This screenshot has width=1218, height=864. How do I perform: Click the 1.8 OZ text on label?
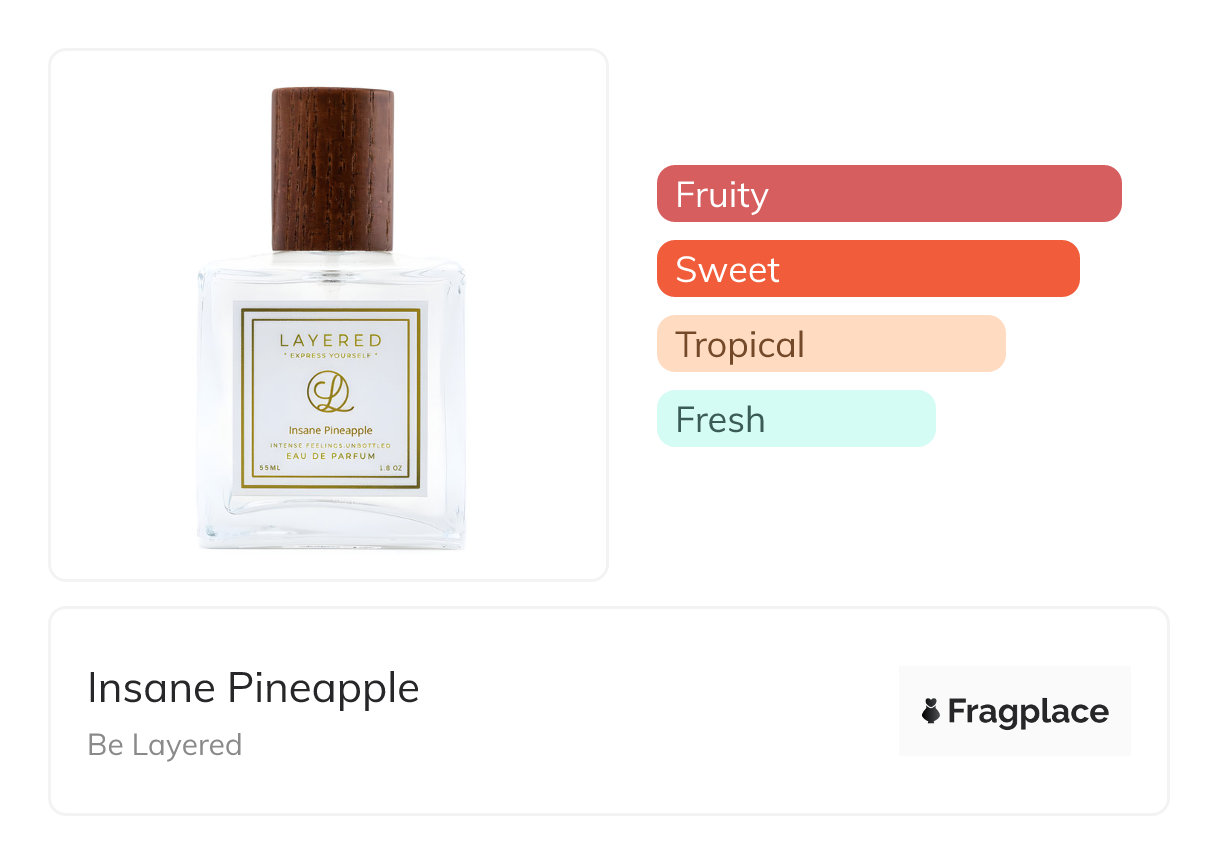tap(391, 468)
